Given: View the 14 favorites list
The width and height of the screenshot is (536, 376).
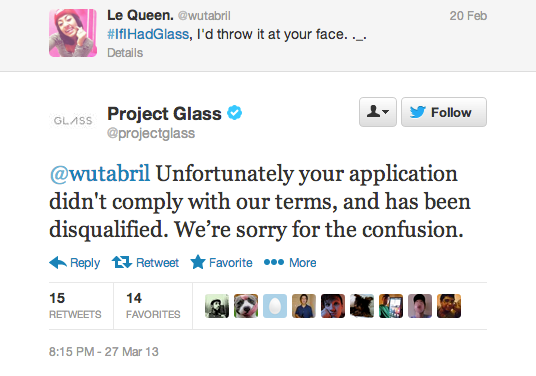Looking at the screenshot, I should click(x=153, y=306).
